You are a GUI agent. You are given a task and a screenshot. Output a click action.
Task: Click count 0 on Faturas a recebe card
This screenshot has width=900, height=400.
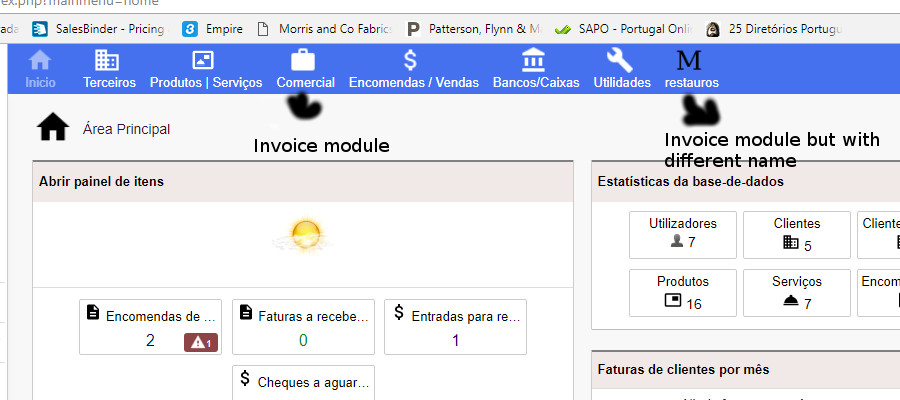[303, 341]
